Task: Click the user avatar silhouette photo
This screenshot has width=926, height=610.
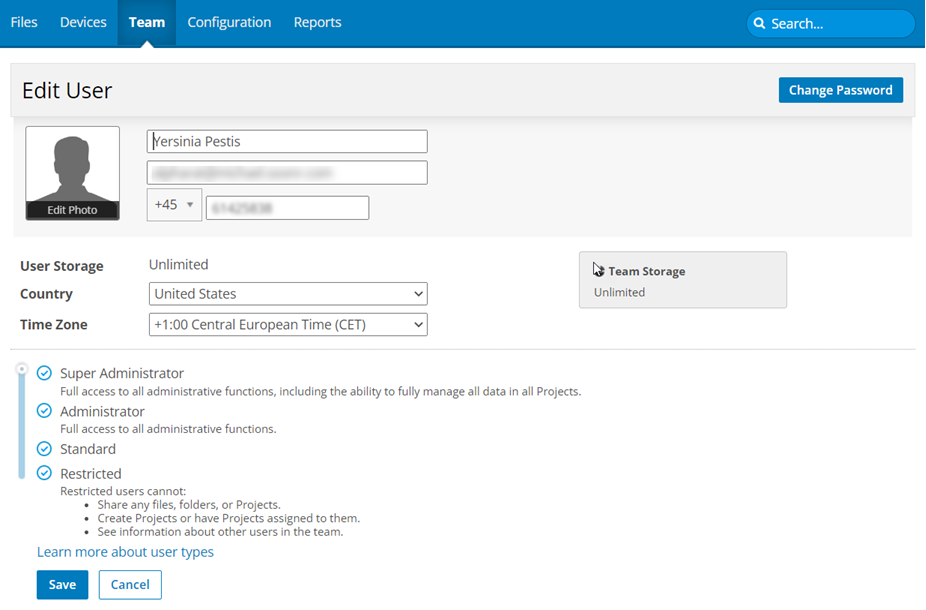Action: pyautogui.click(x=73, y=164)
